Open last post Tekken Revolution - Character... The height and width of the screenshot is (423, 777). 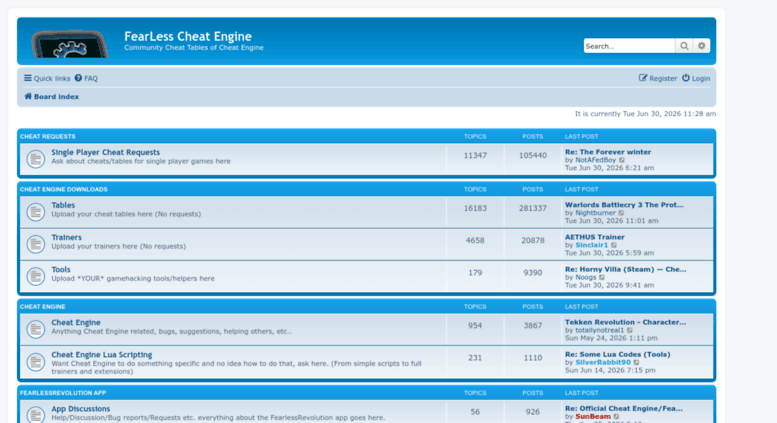pos(625,322)
